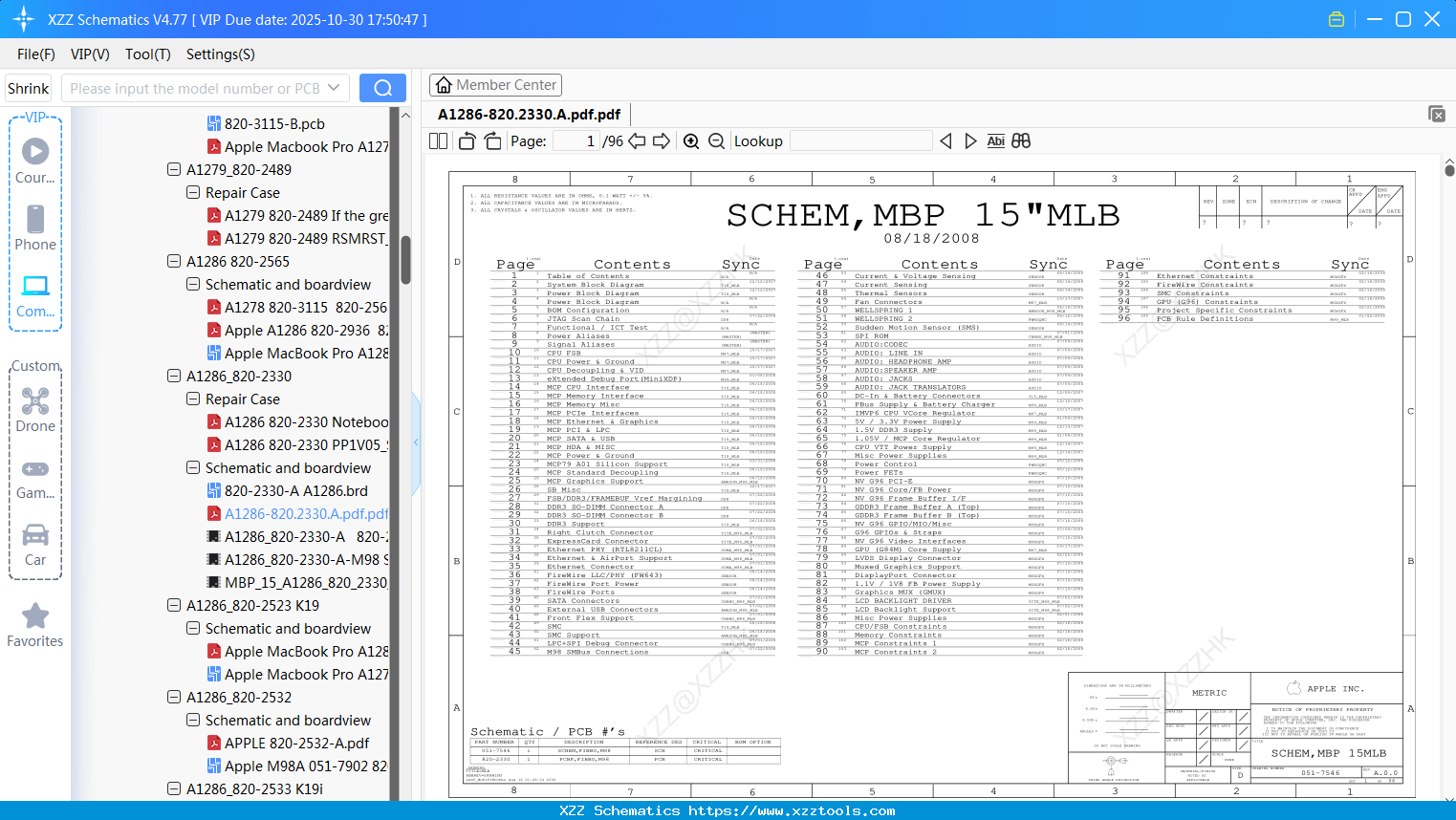The height and width of the screenshot is (820, 1456).
Task: Open the Settings(S) menu
Action: [x=221, y=54]
